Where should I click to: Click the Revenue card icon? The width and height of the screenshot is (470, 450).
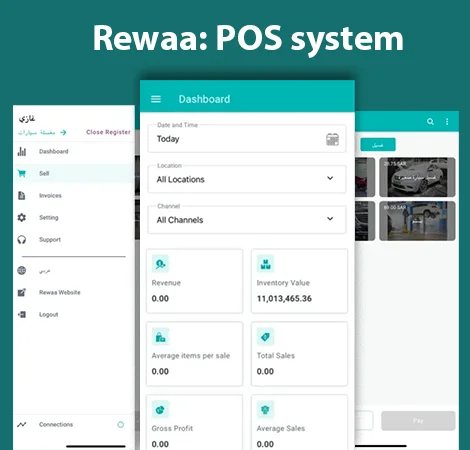point(160,264)
